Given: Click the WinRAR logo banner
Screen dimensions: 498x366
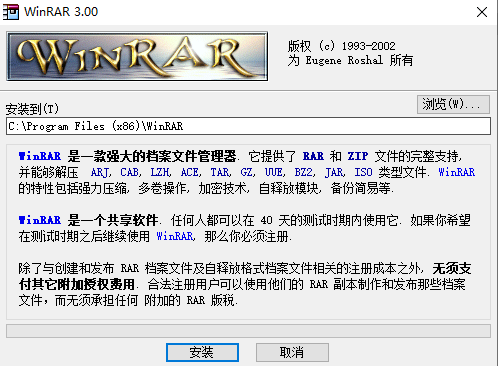Looking at the screenshot, I should click(137, 56).
